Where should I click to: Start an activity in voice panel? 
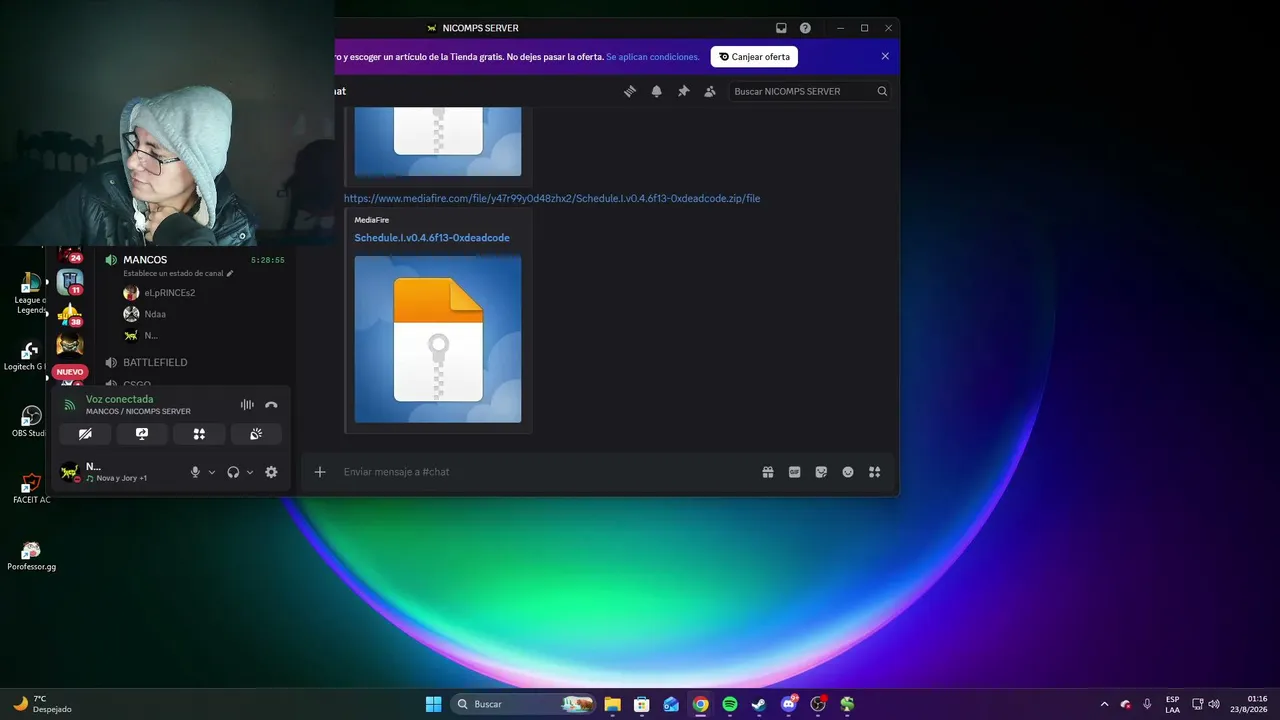tap(199, 434)
